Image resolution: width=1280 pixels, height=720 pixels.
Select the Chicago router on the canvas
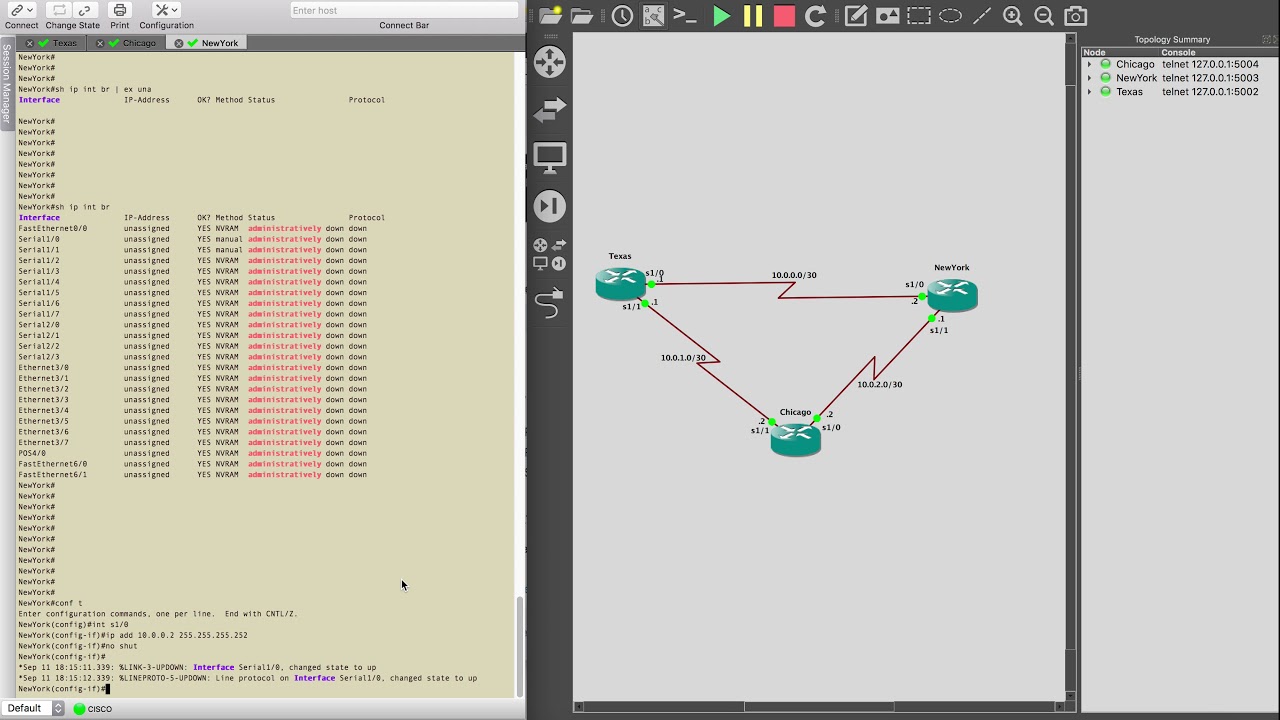tap(796, 439)
